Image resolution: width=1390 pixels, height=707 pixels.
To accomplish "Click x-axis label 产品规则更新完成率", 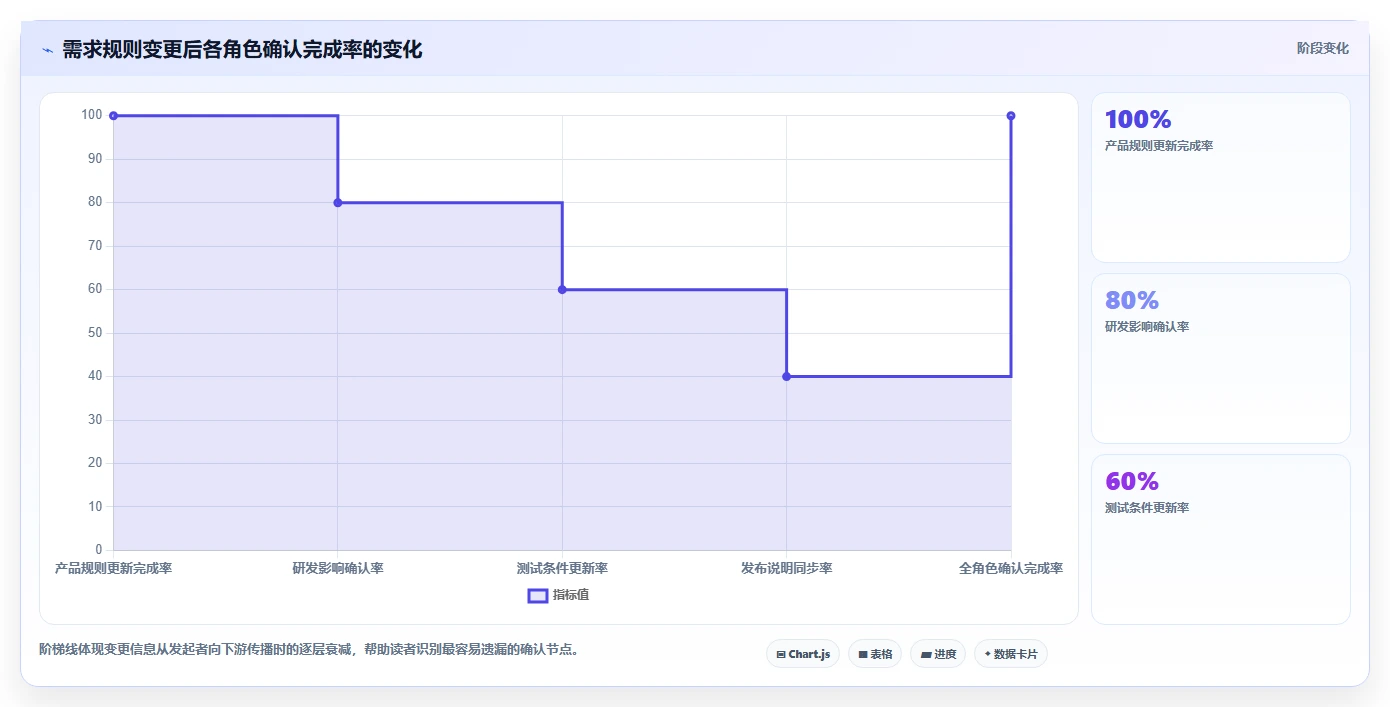I will 113,569.
